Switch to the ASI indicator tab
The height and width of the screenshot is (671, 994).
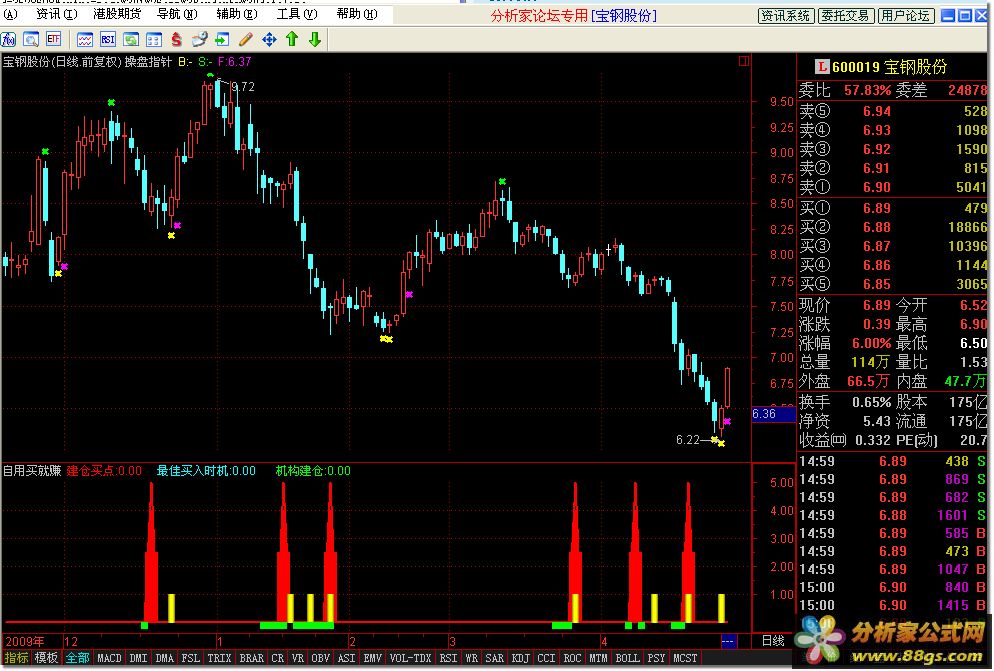pos(347,658)
